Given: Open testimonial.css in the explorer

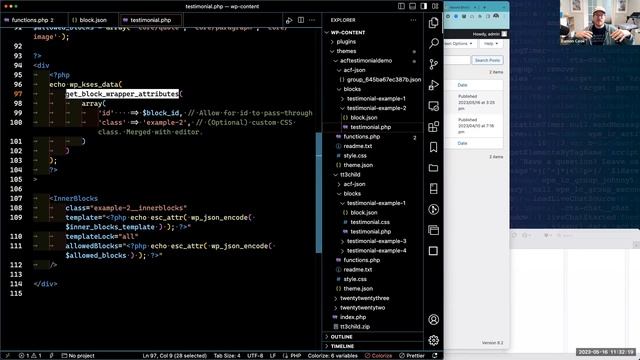Looking at the screenshot, I should (x=370, y=222).
